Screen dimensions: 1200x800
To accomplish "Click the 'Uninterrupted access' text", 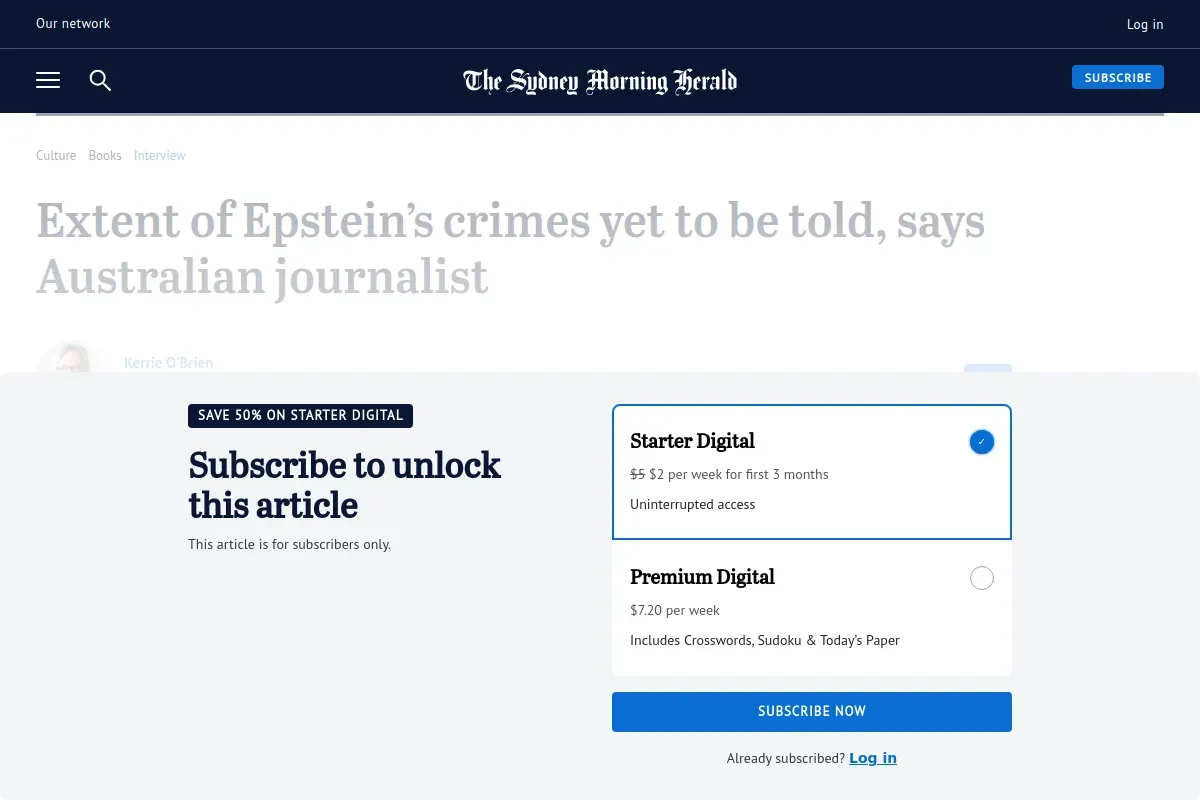I will coord(693,504).
